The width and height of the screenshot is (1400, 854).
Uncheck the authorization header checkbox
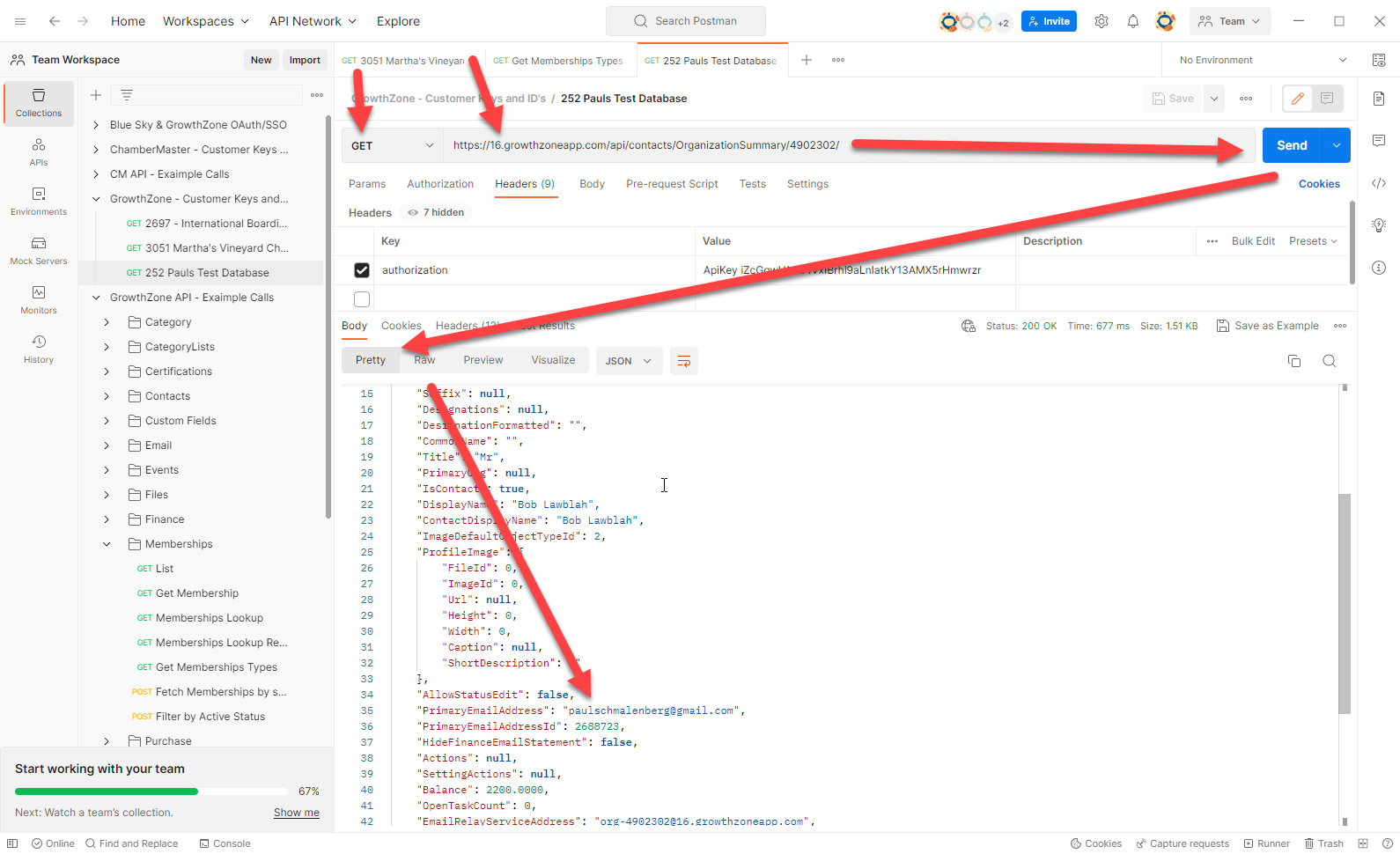362,270
